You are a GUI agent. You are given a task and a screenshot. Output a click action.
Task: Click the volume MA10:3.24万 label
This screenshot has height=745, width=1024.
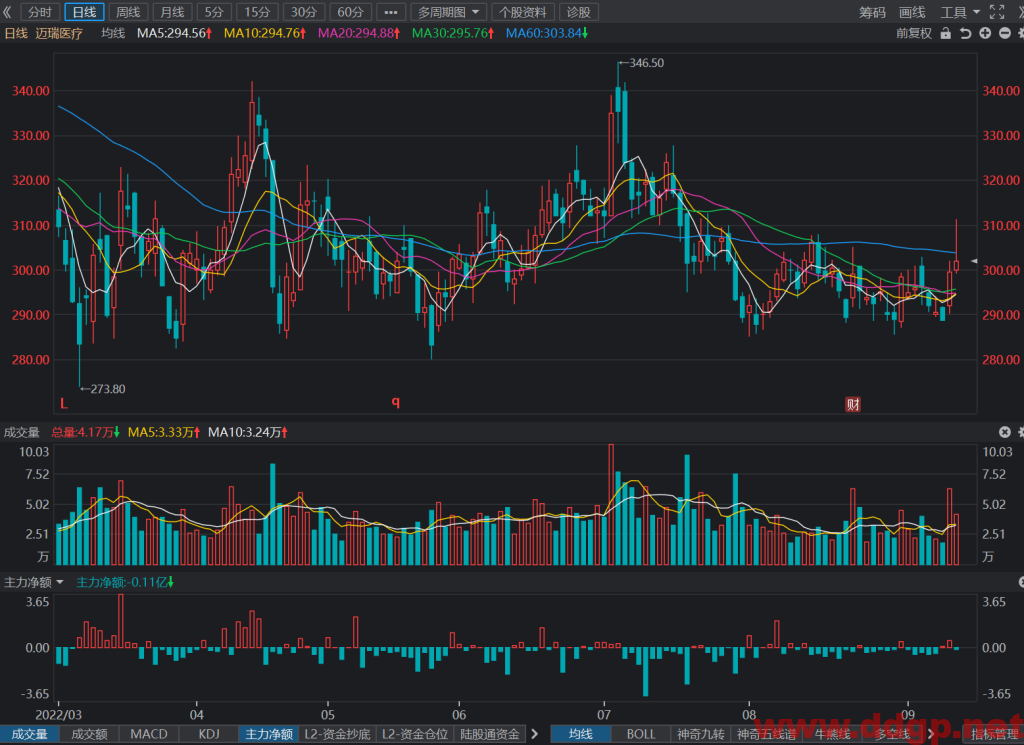coord(248,432)
